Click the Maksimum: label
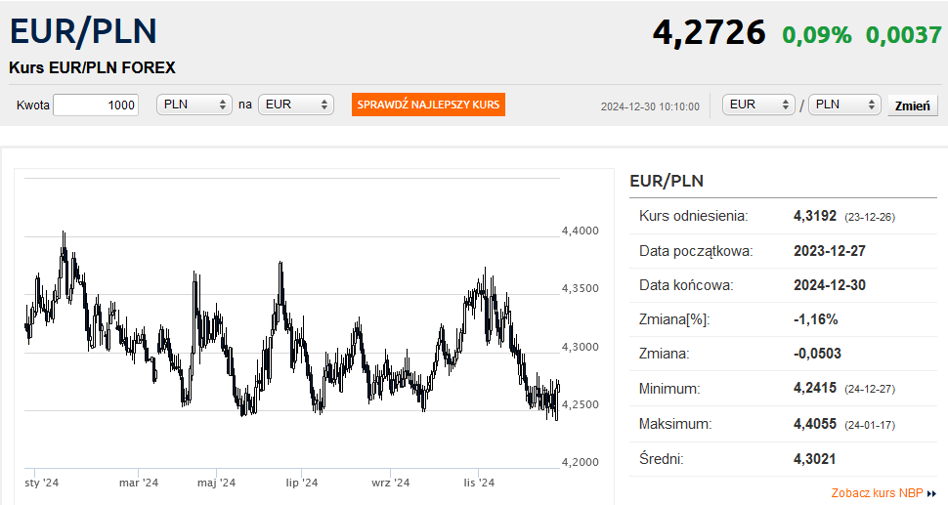Screen dimensions: 948x505 click(675, 424)
